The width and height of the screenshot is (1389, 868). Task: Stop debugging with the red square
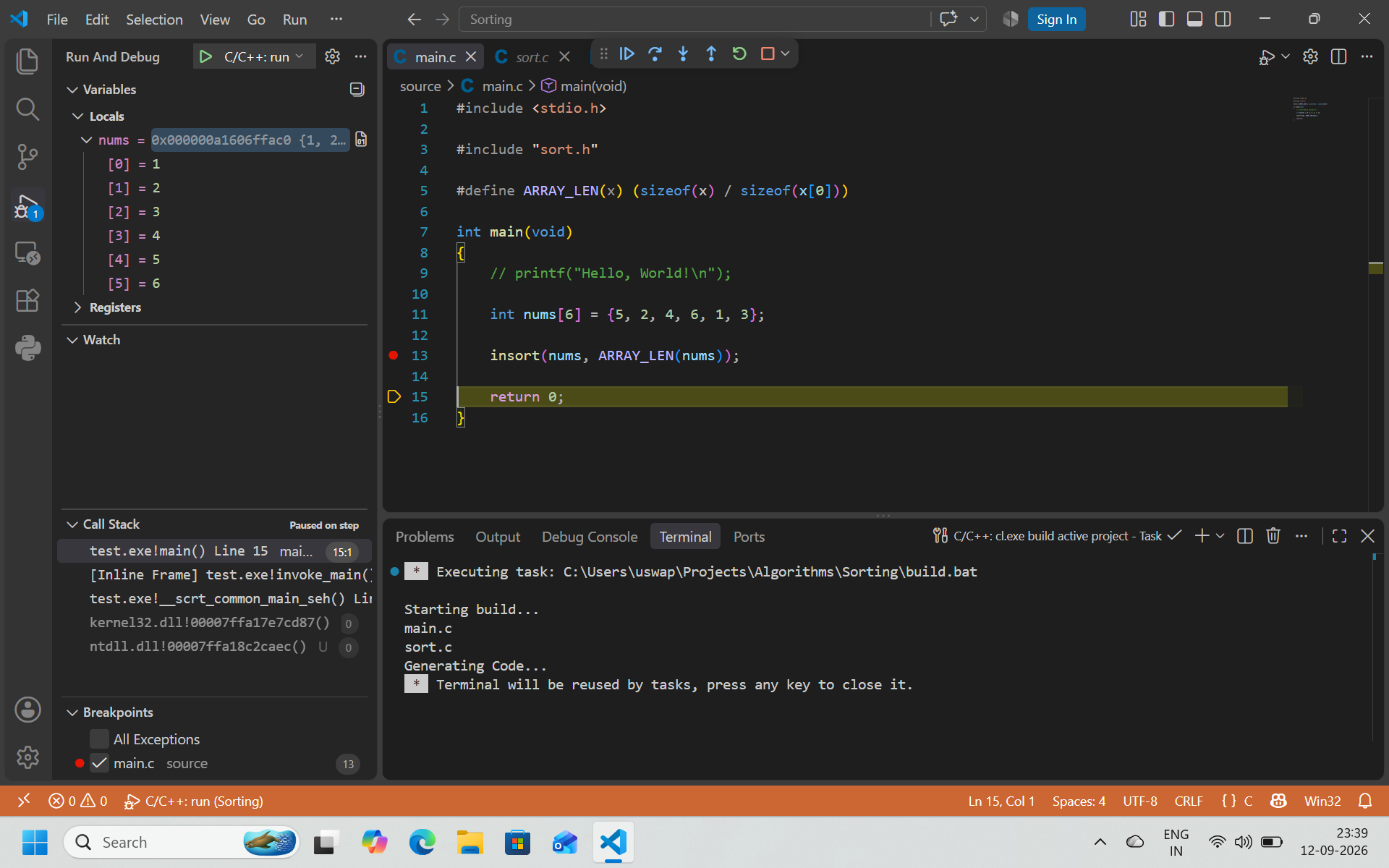pyautogui.click(x=768, y=54)
